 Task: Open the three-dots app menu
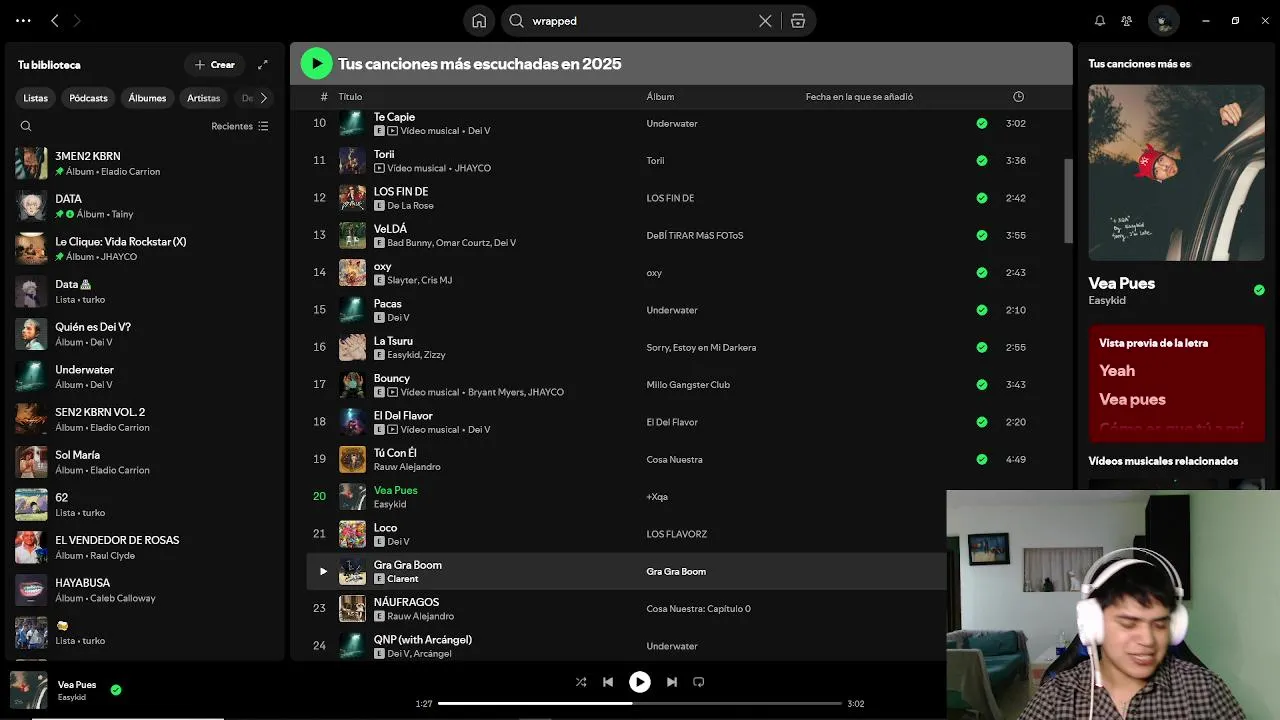[23, 20]
